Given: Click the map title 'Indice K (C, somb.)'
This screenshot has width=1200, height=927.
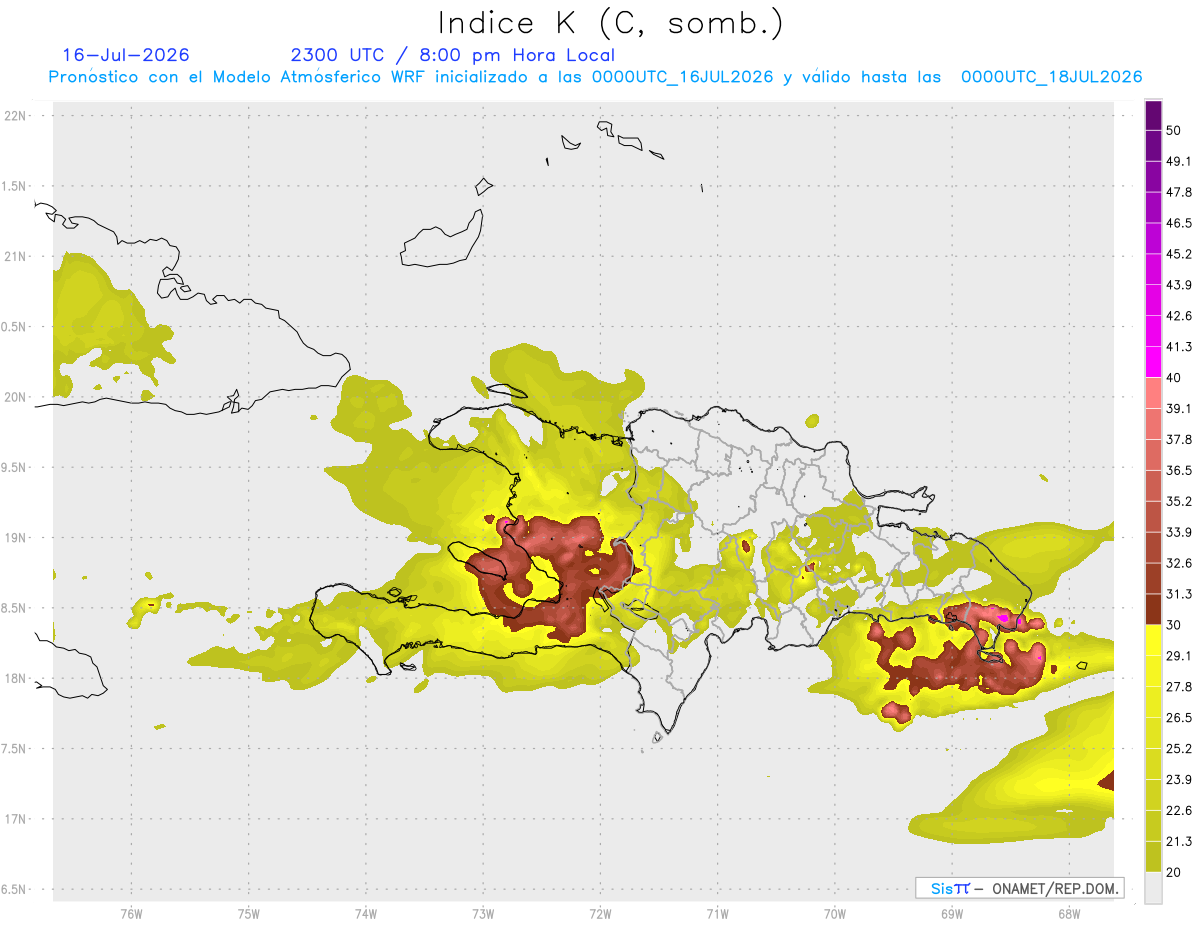Looking at the screenshot, I should (x=610, y=22).
